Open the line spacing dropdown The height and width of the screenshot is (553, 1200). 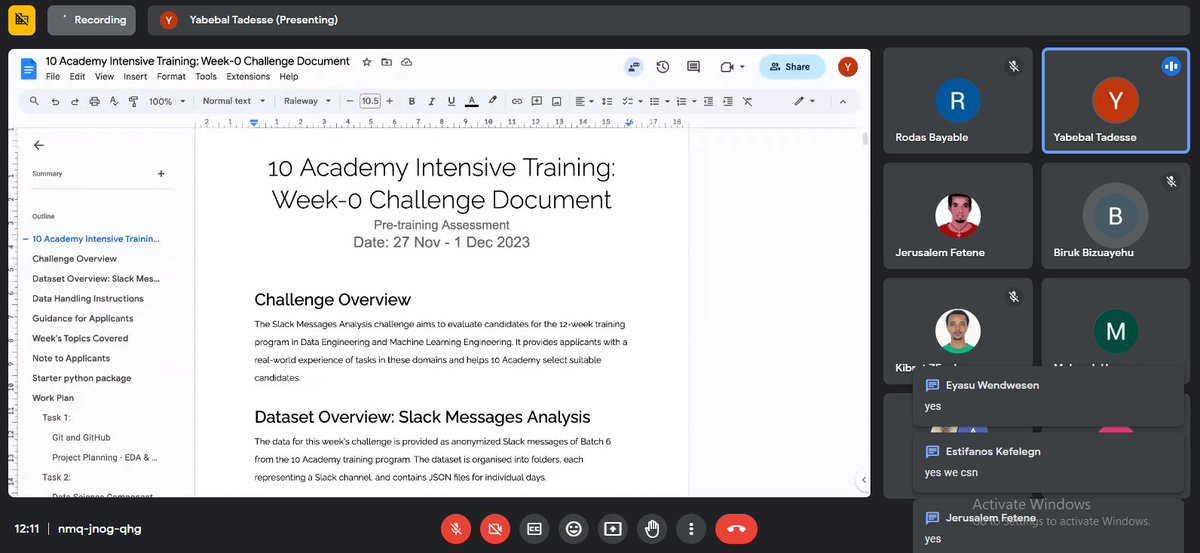pos(609,101)
